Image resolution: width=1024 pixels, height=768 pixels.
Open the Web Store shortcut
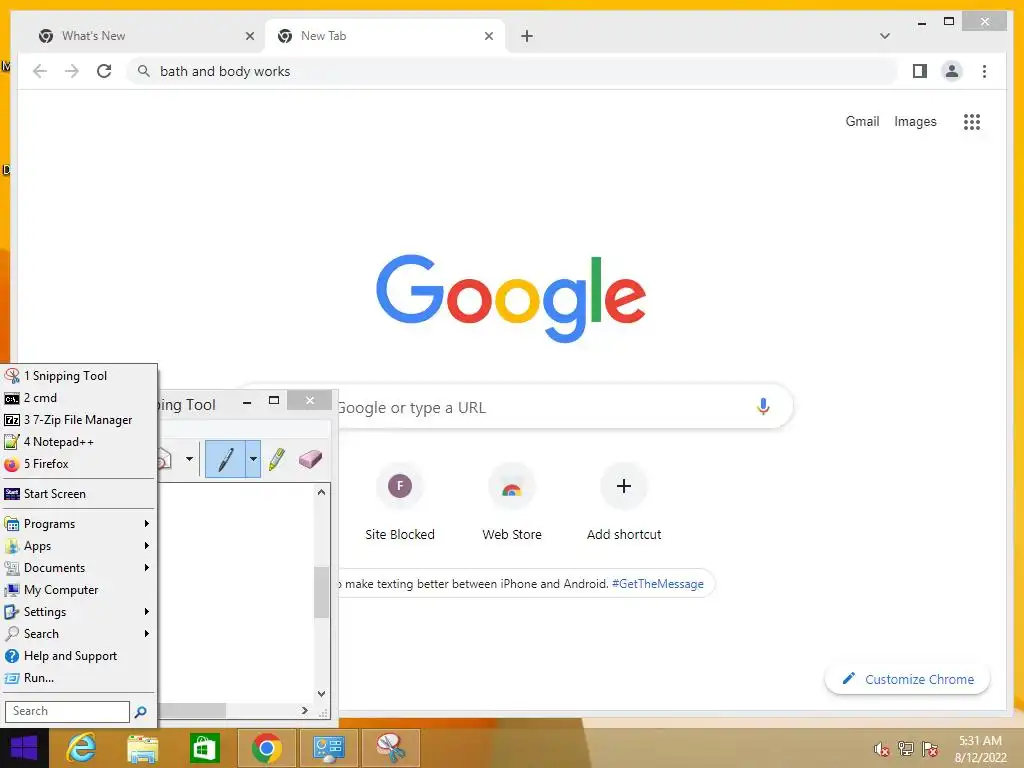512,502
